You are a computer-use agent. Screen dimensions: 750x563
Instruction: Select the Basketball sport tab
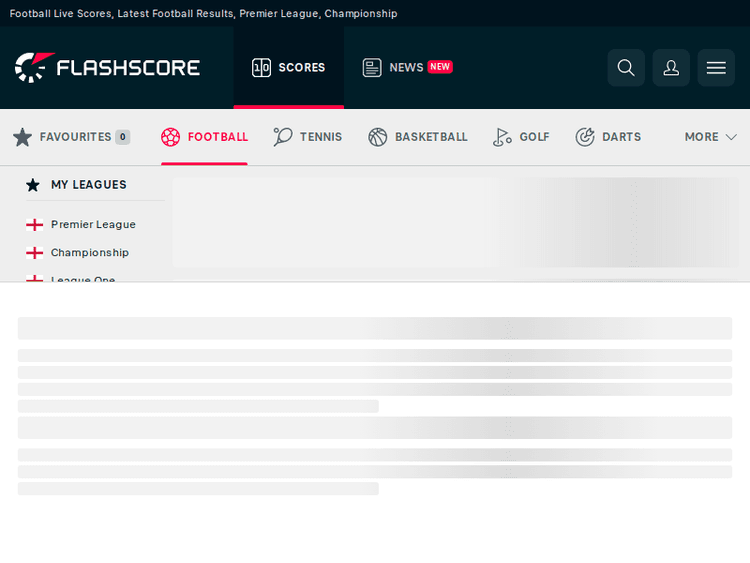pos(418,137)
